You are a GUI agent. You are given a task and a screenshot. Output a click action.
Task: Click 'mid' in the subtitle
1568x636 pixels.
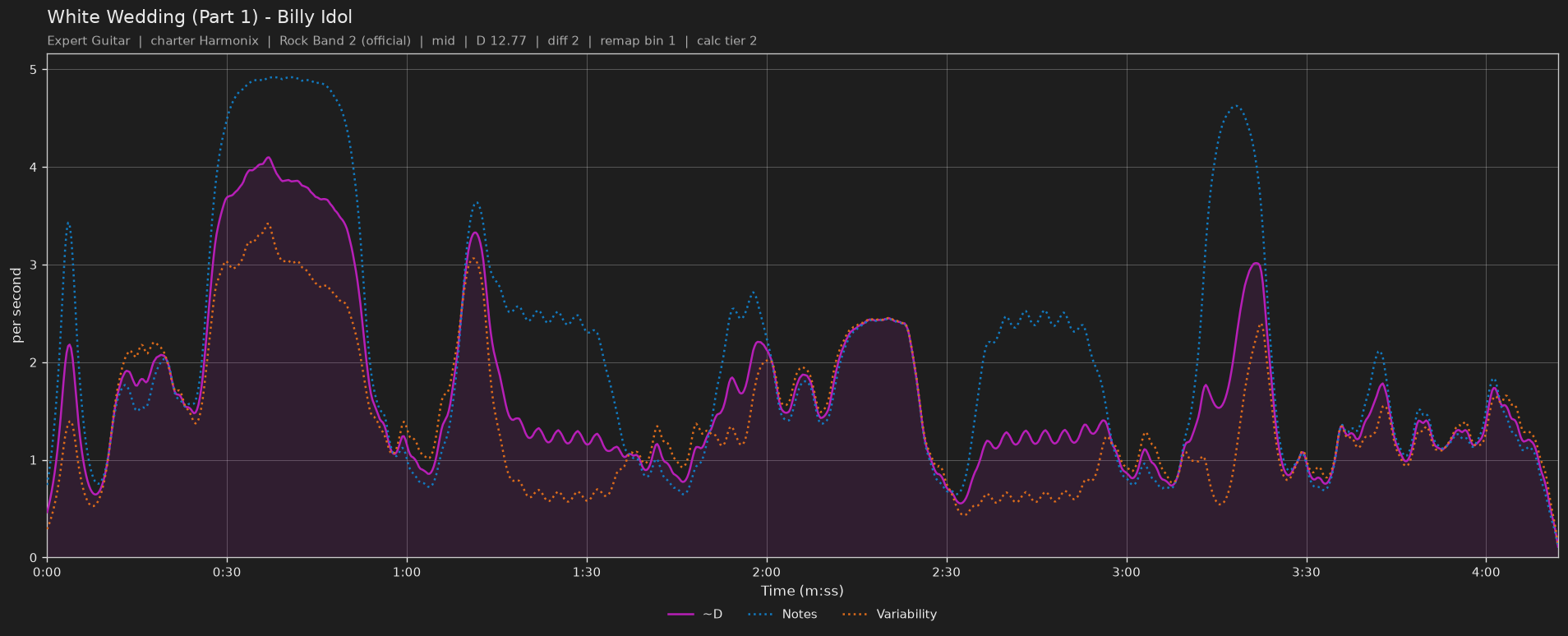pyautogui.click(x=444, y=41)
